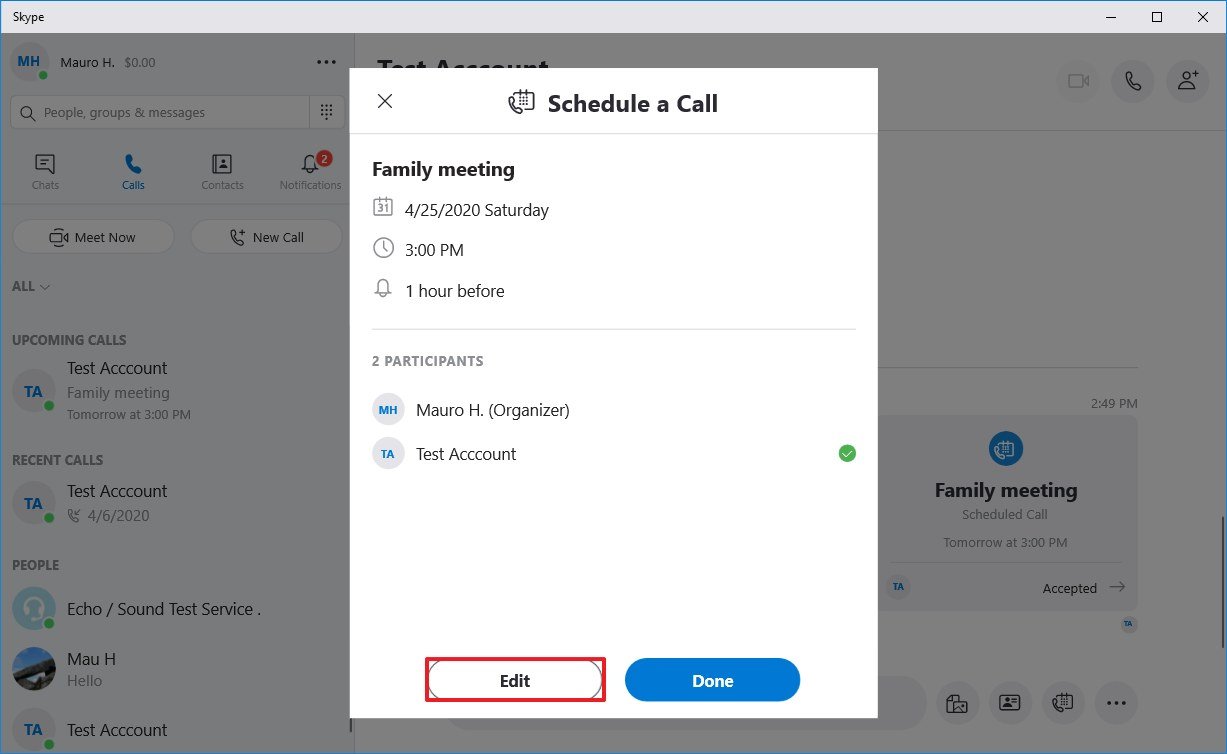Open the share contact card icon

point(1010,703)
